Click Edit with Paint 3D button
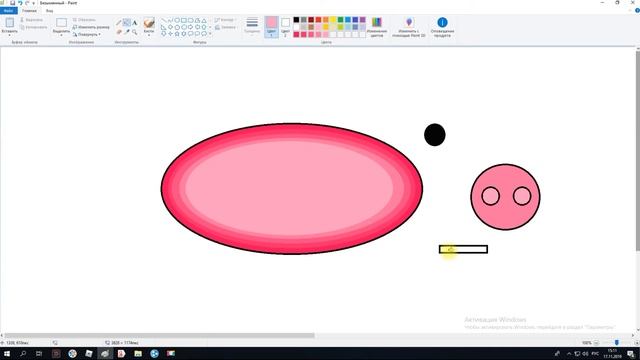Image resolution: width=640 pixels, height=360 pixels. 409,27
